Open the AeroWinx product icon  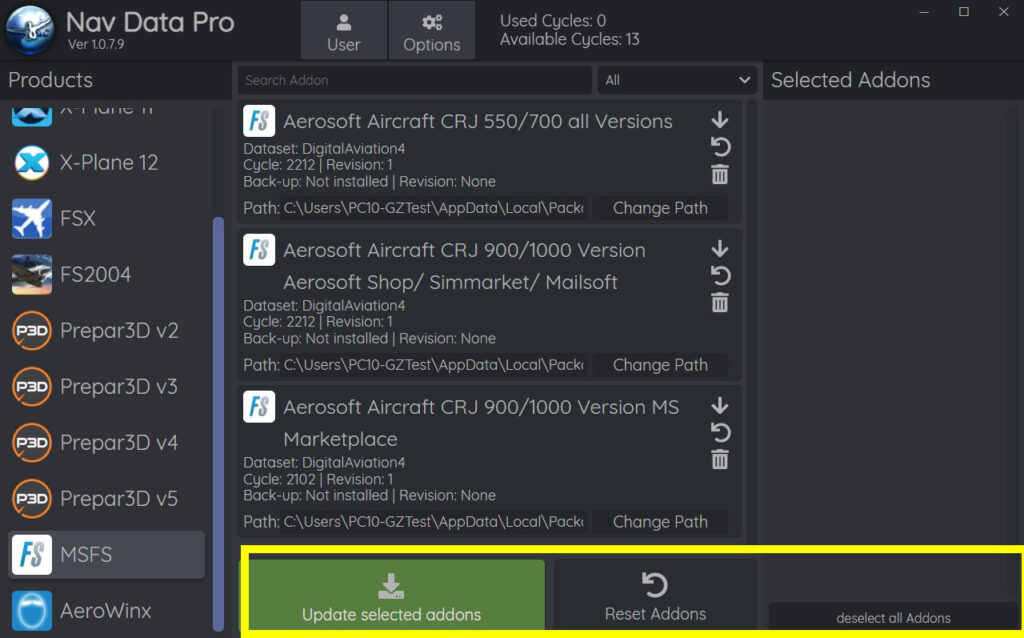[31, 611]
